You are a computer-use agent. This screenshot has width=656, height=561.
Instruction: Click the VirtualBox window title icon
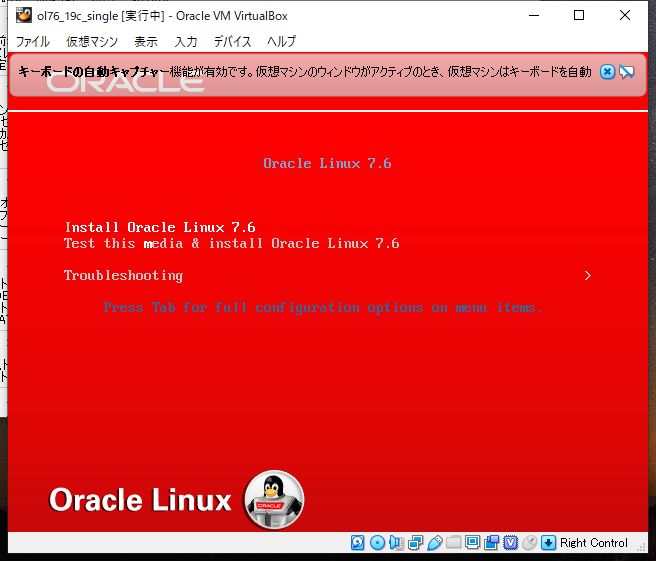pyautogui.click(x=24, y=15)
